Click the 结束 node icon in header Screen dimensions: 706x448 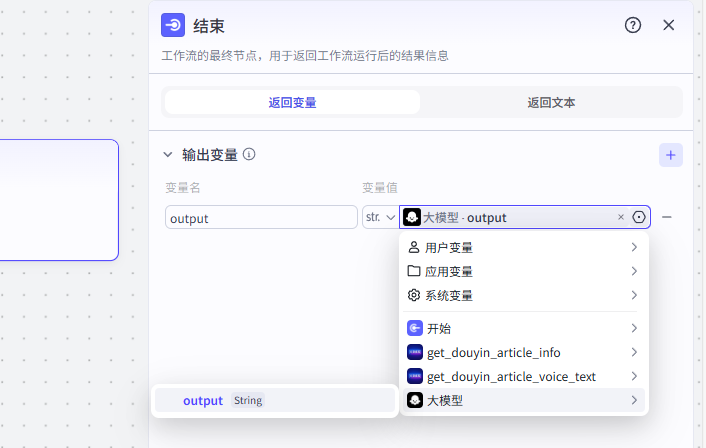coord(173,25)
